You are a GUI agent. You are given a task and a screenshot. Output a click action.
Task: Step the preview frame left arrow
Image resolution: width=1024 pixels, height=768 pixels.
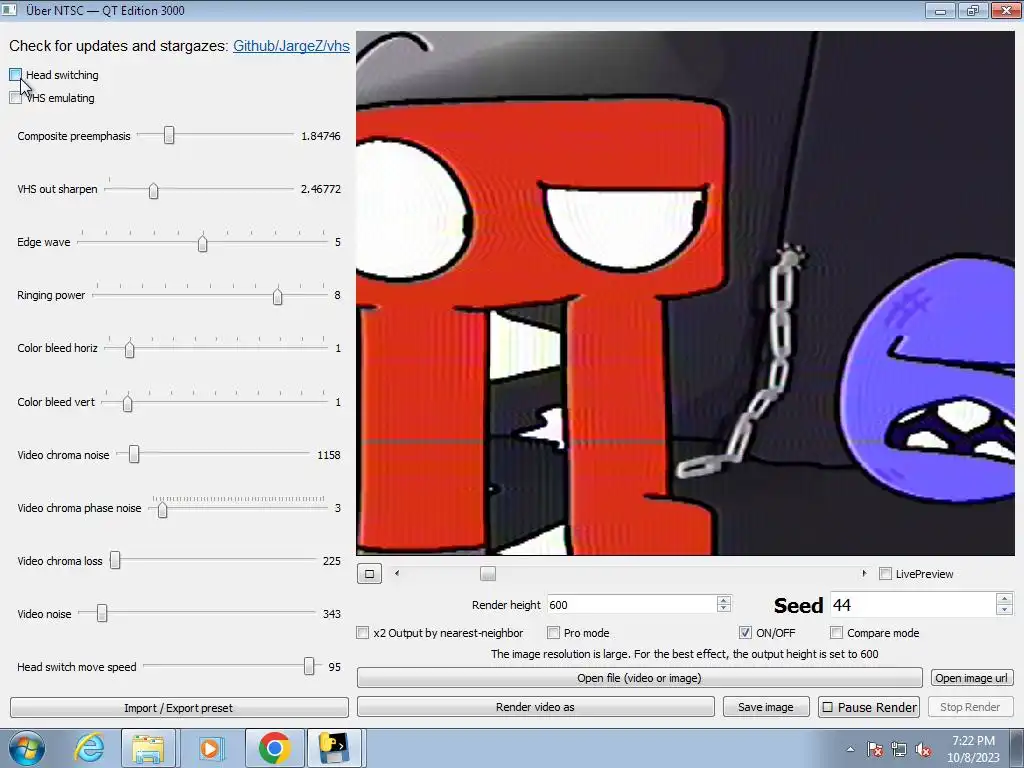click(x=396, y=573)
